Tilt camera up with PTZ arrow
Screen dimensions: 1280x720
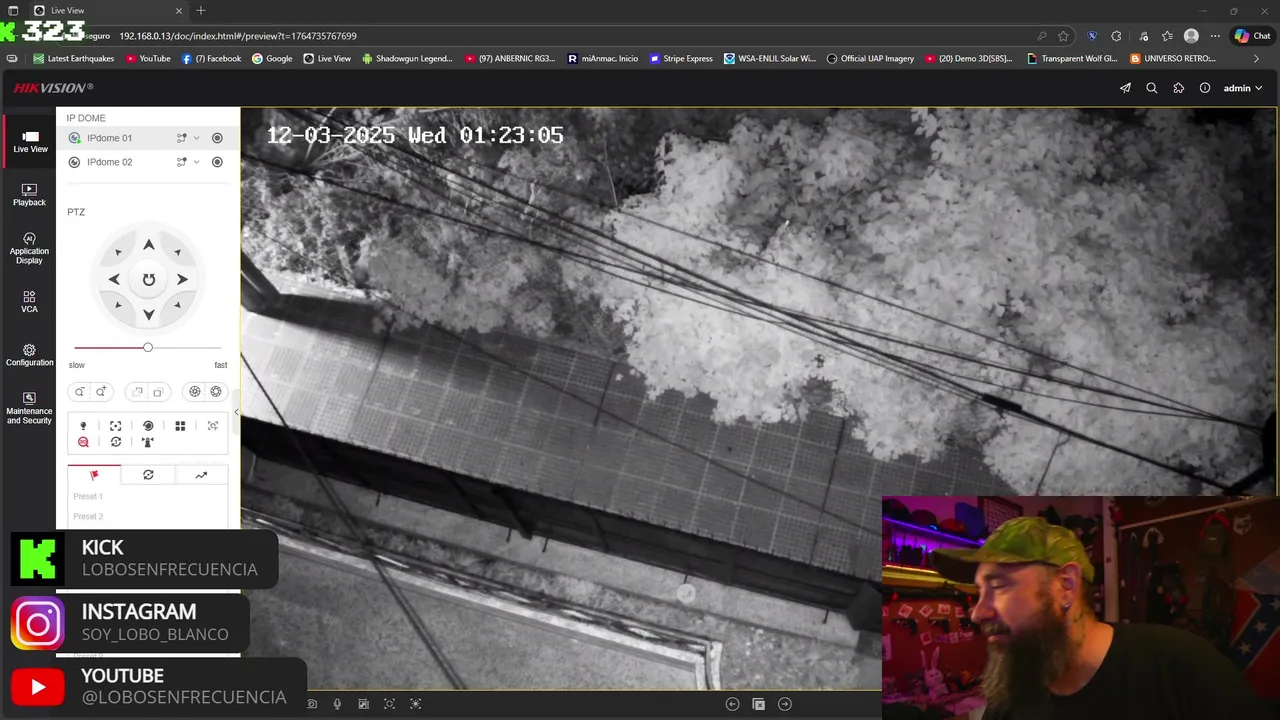click(x=148, y=245)
